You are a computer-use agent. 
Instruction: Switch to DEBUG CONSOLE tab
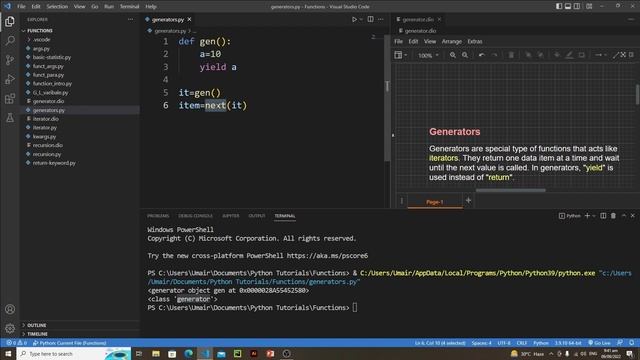click(x=196, y=216)
